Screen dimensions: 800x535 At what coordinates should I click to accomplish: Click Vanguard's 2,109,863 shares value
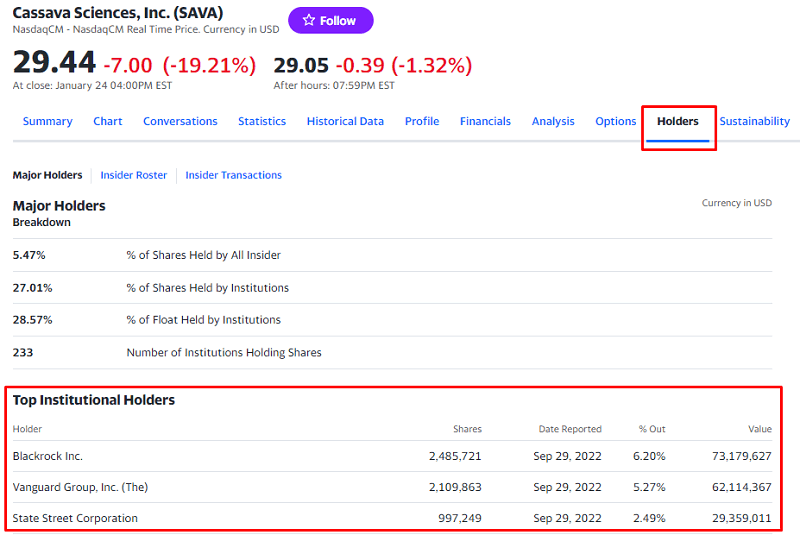click(455, 487)
